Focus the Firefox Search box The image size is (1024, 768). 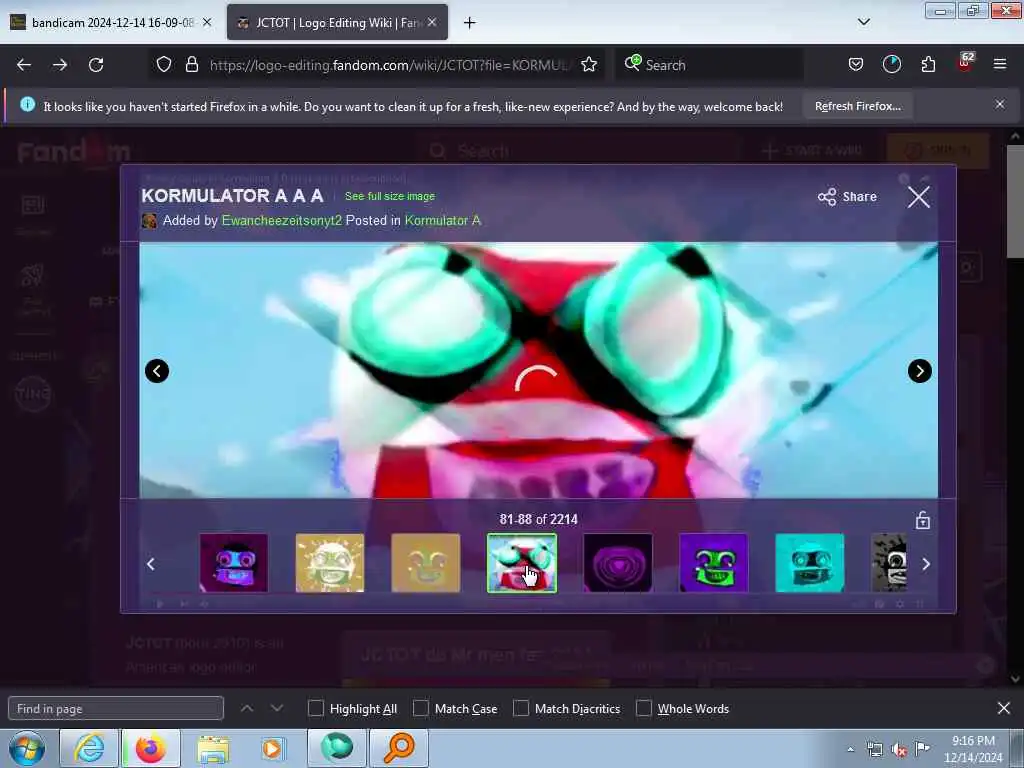[x=709, y=65]
